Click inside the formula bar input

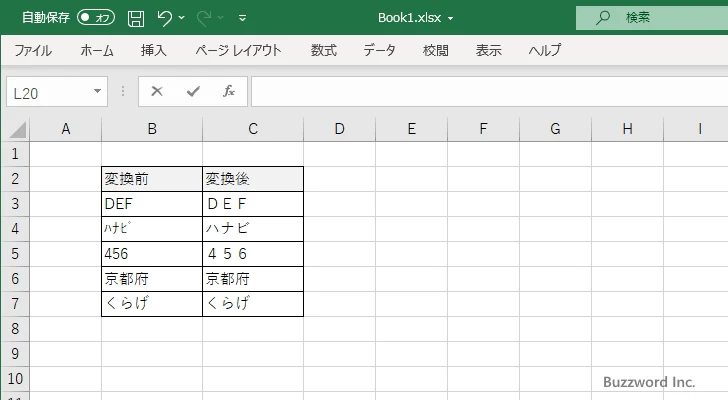click(489, 92)
